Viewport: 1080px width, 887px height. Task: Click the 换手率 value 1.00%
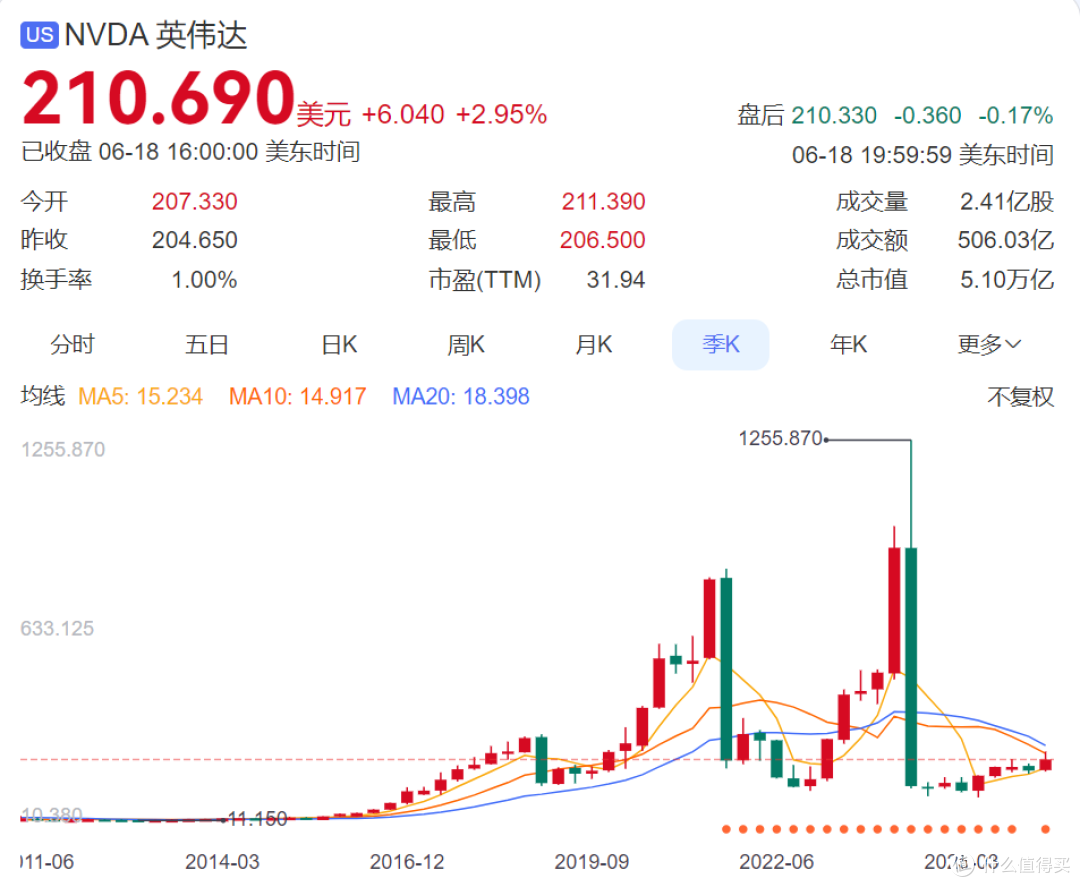(x=205, y=280)
